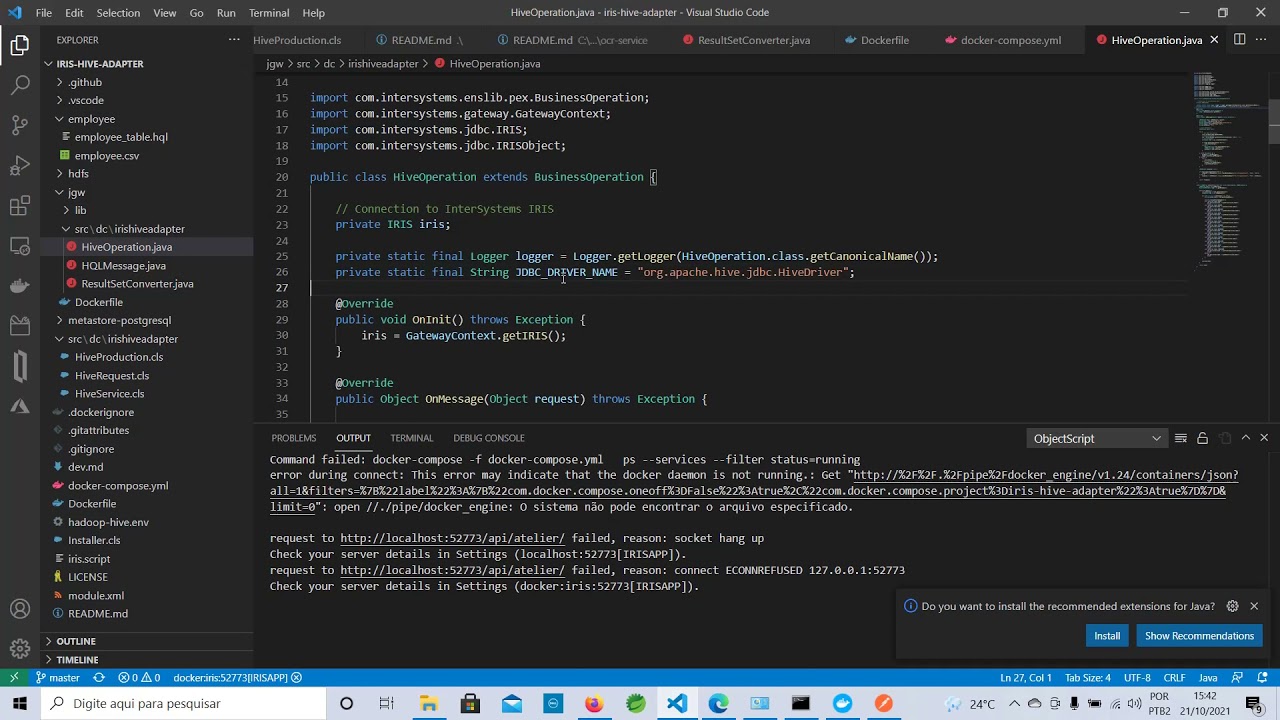Image resolution: width=1280 pixels, height=720 pixels.
Task: Expand the metastore-postgresql folder
Action: click(119, 320)
